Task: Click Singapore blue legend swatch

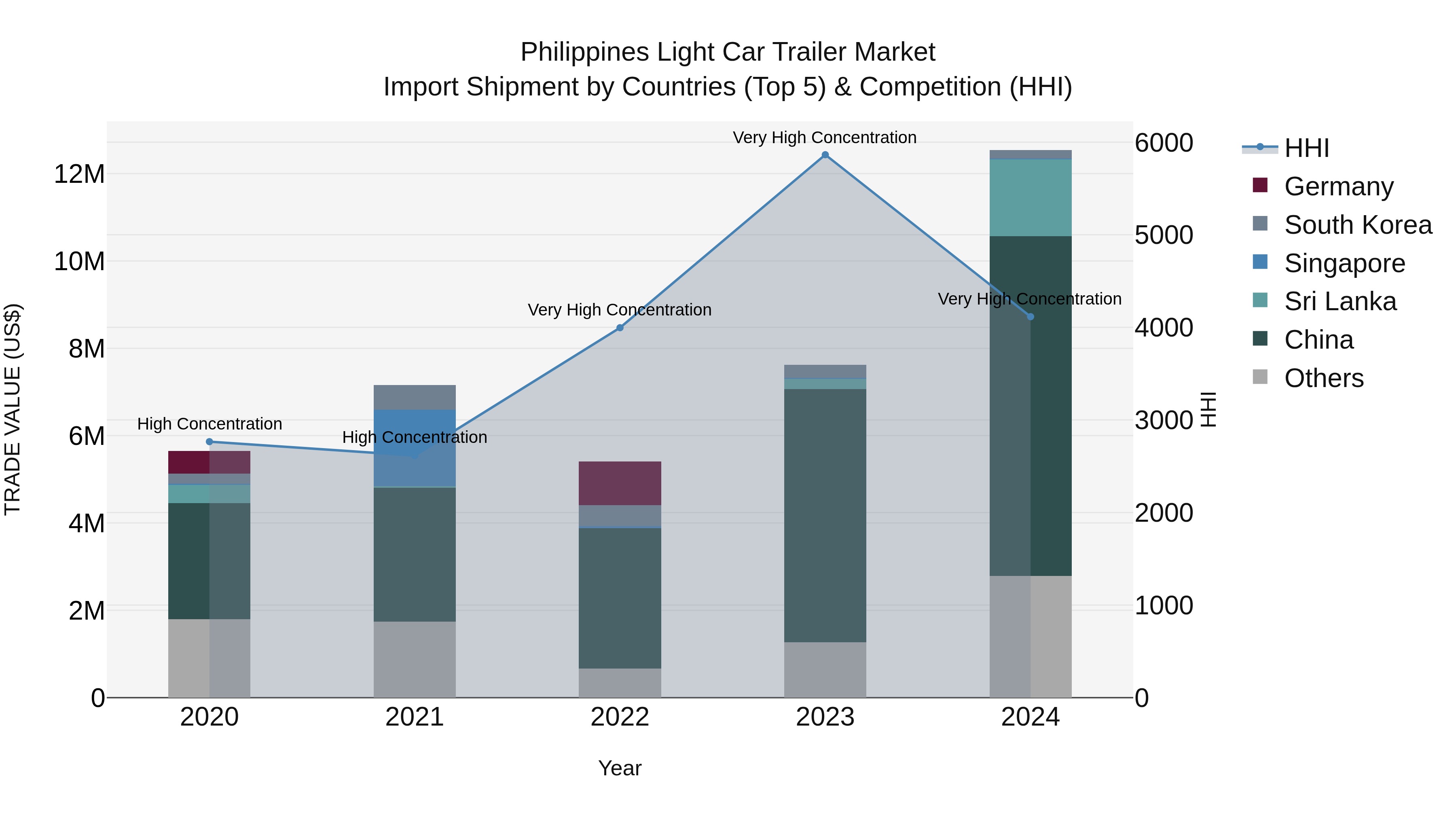Action: 1260,262
